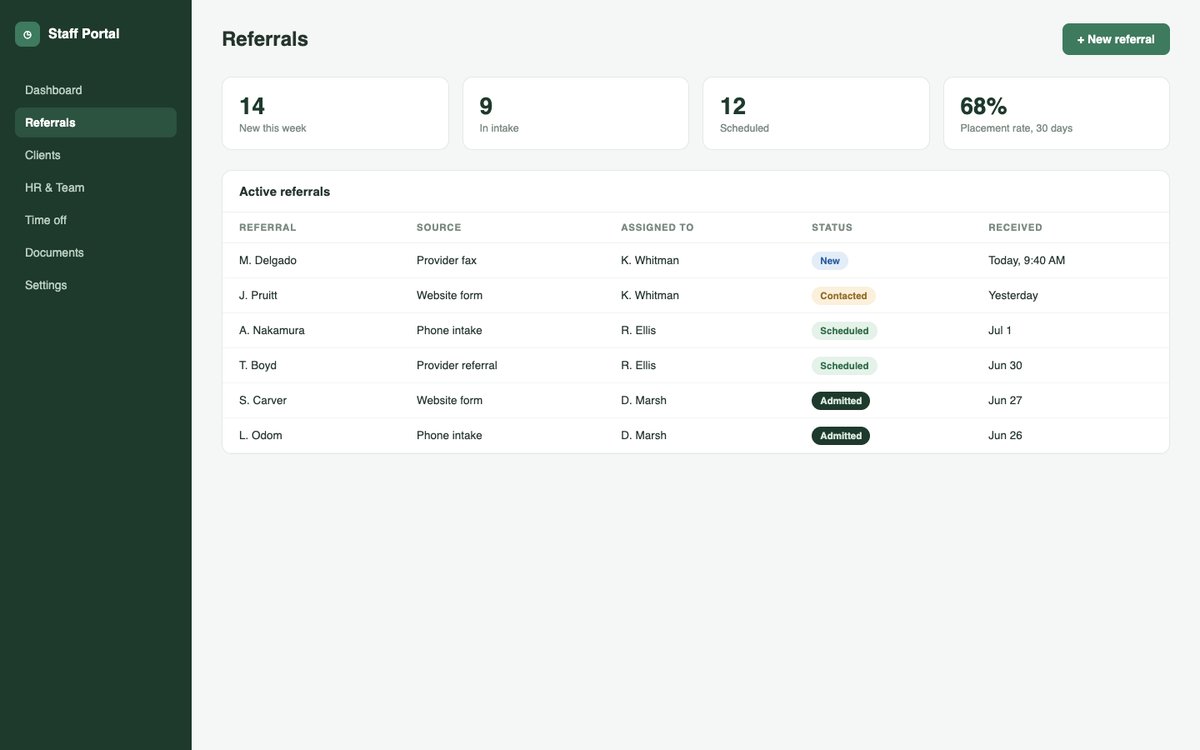
Task: Click D. Marsh in S. Carver row
Action: coord(644,400)
